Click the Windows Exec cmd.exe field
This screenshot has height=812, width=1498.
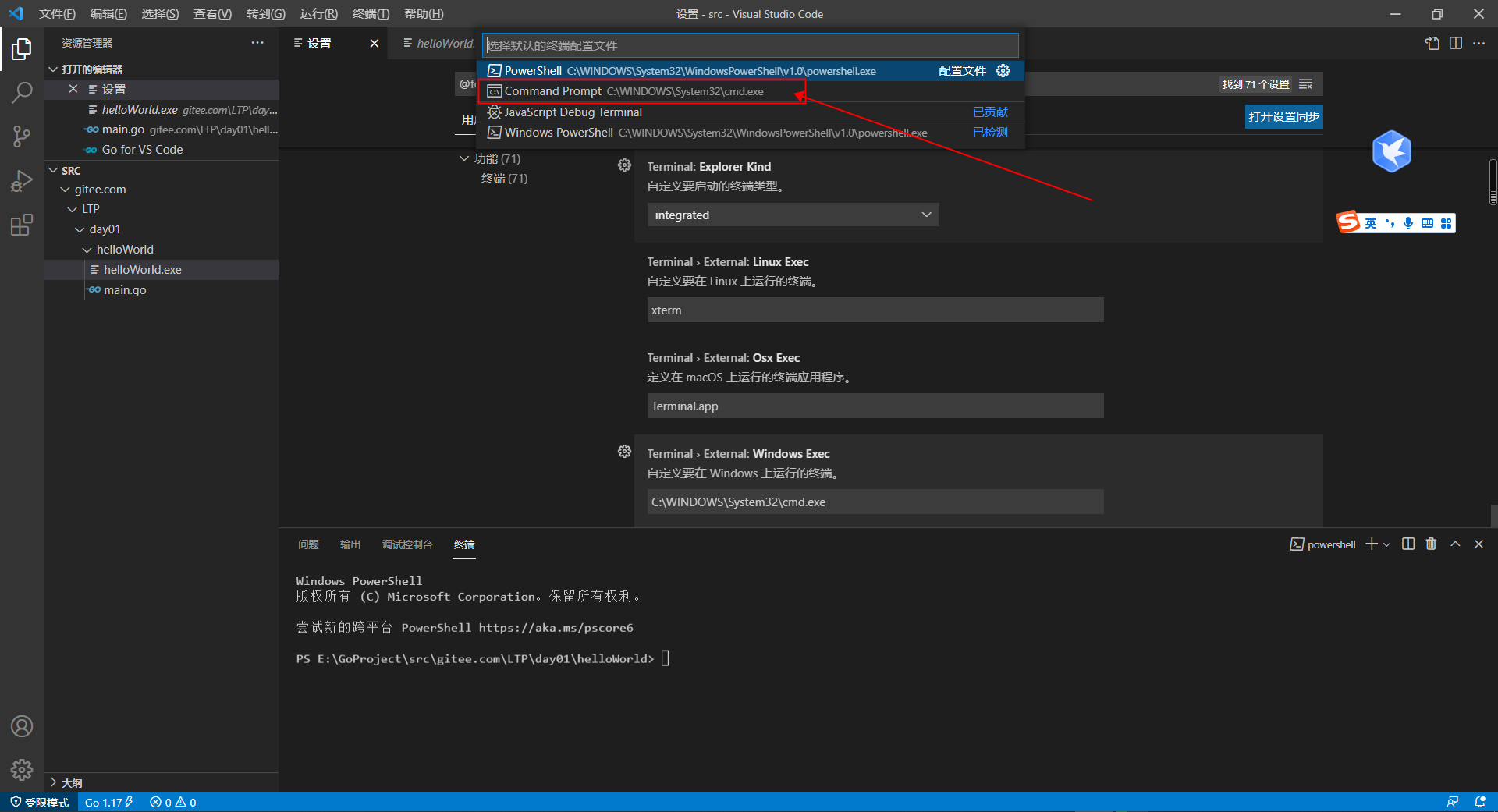(875, 502)
